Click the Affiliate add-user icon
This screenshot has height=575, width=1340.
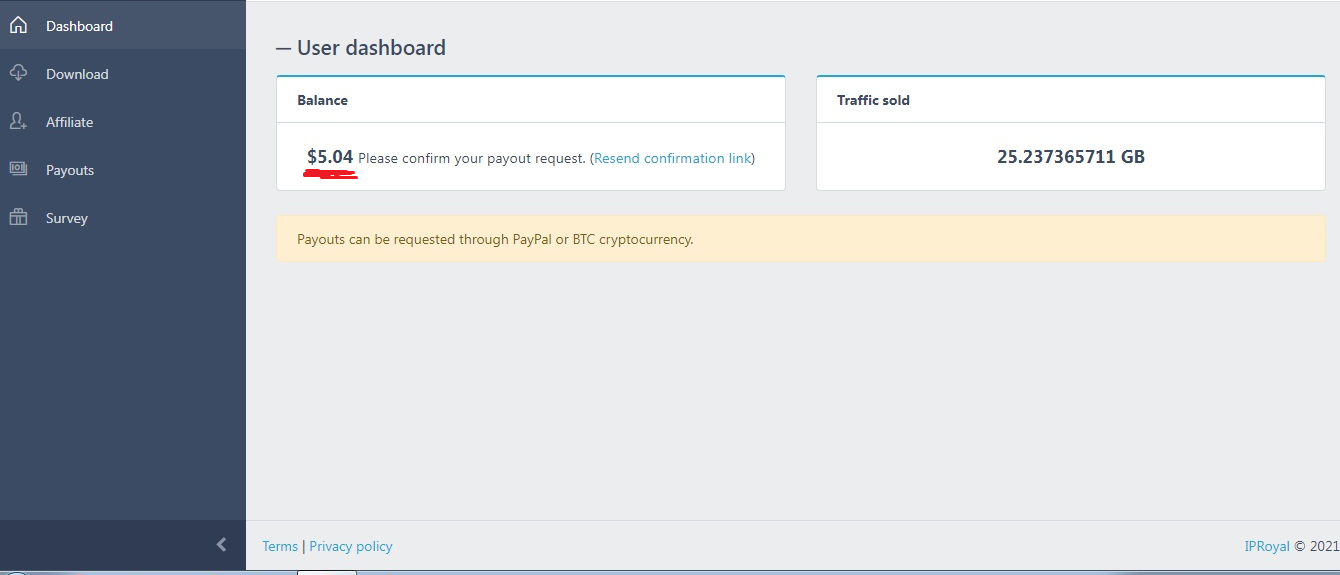tap(18, 121)
